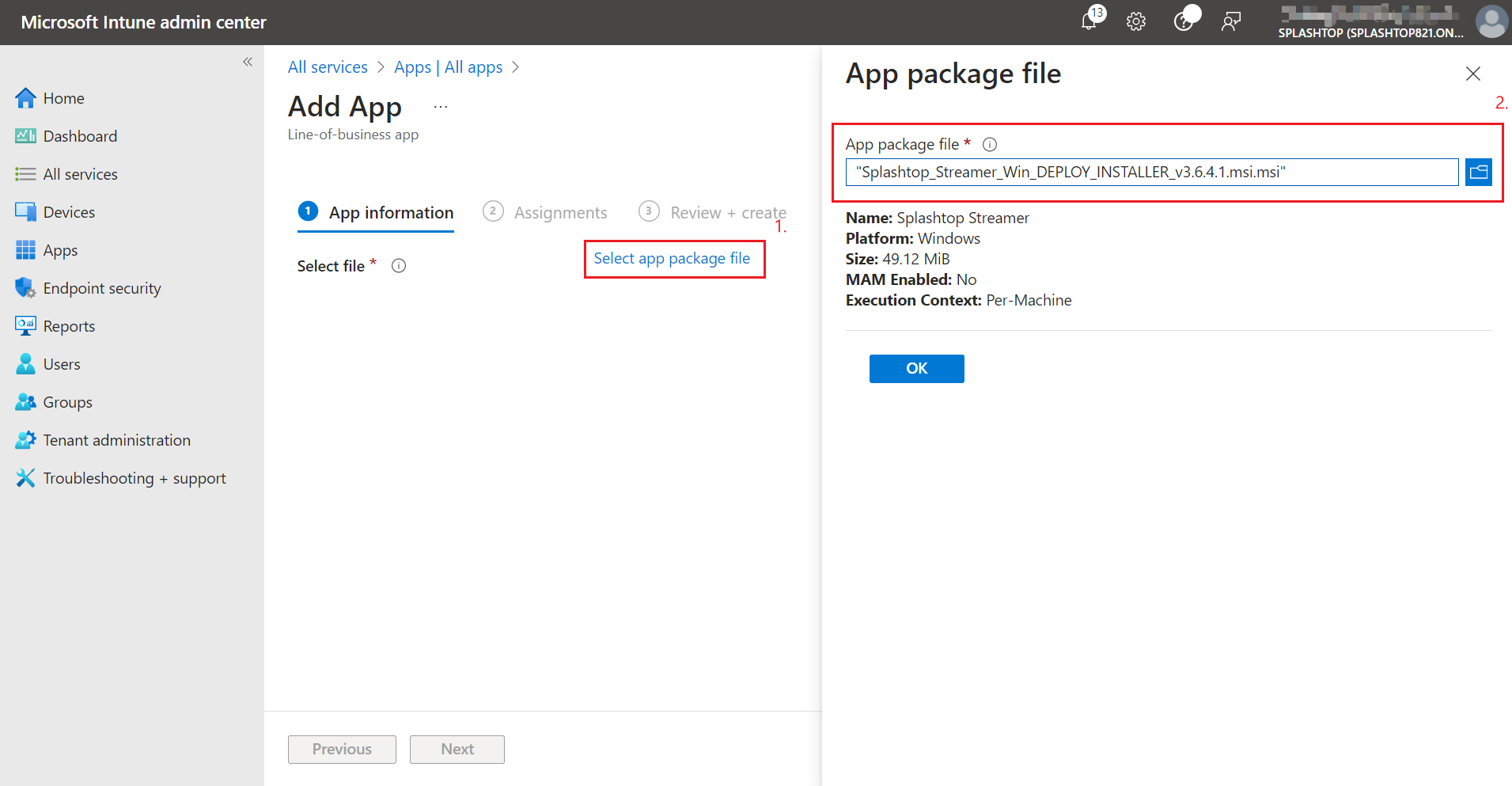This screenshot has width=1512, height=786.
Task: Open Endpoint security from the sidebar
Action: click(102, 287)
